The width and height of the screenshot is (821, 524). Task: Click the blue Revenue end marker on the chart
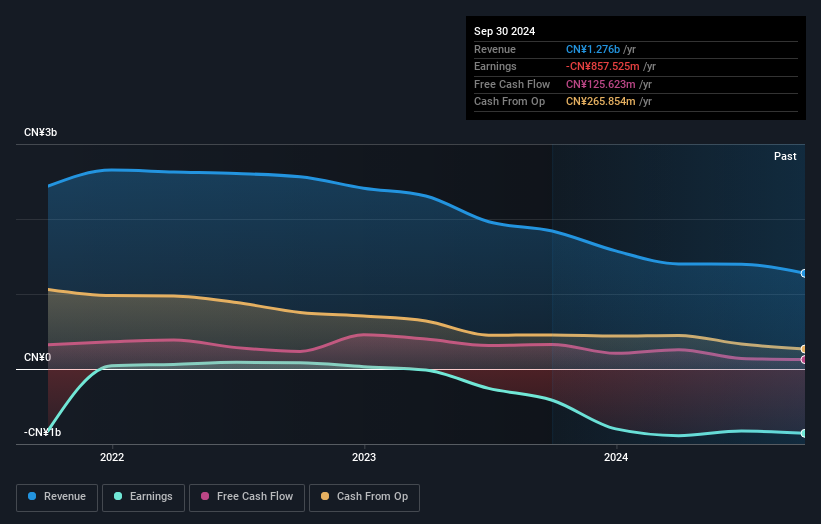pyautogui.click(x=804, y=273)
